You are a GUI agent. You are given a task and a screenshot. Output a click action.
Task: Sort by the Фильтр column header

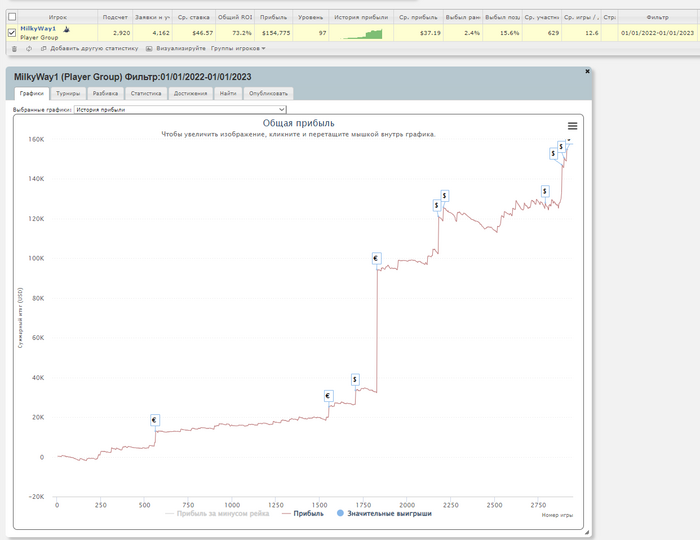658,17
